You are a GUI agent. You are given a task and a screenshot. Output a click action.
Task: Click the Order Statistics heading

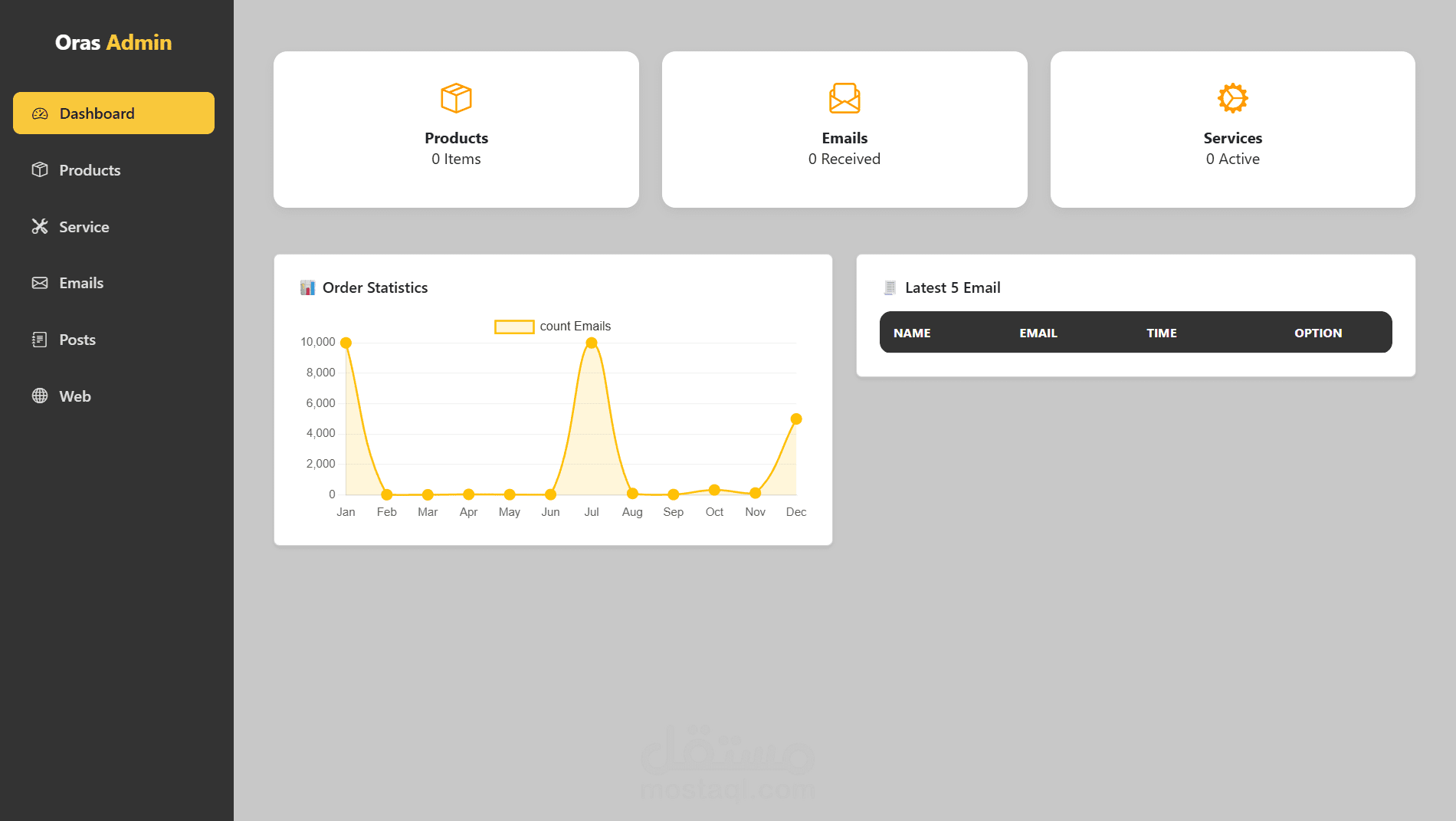375,287
